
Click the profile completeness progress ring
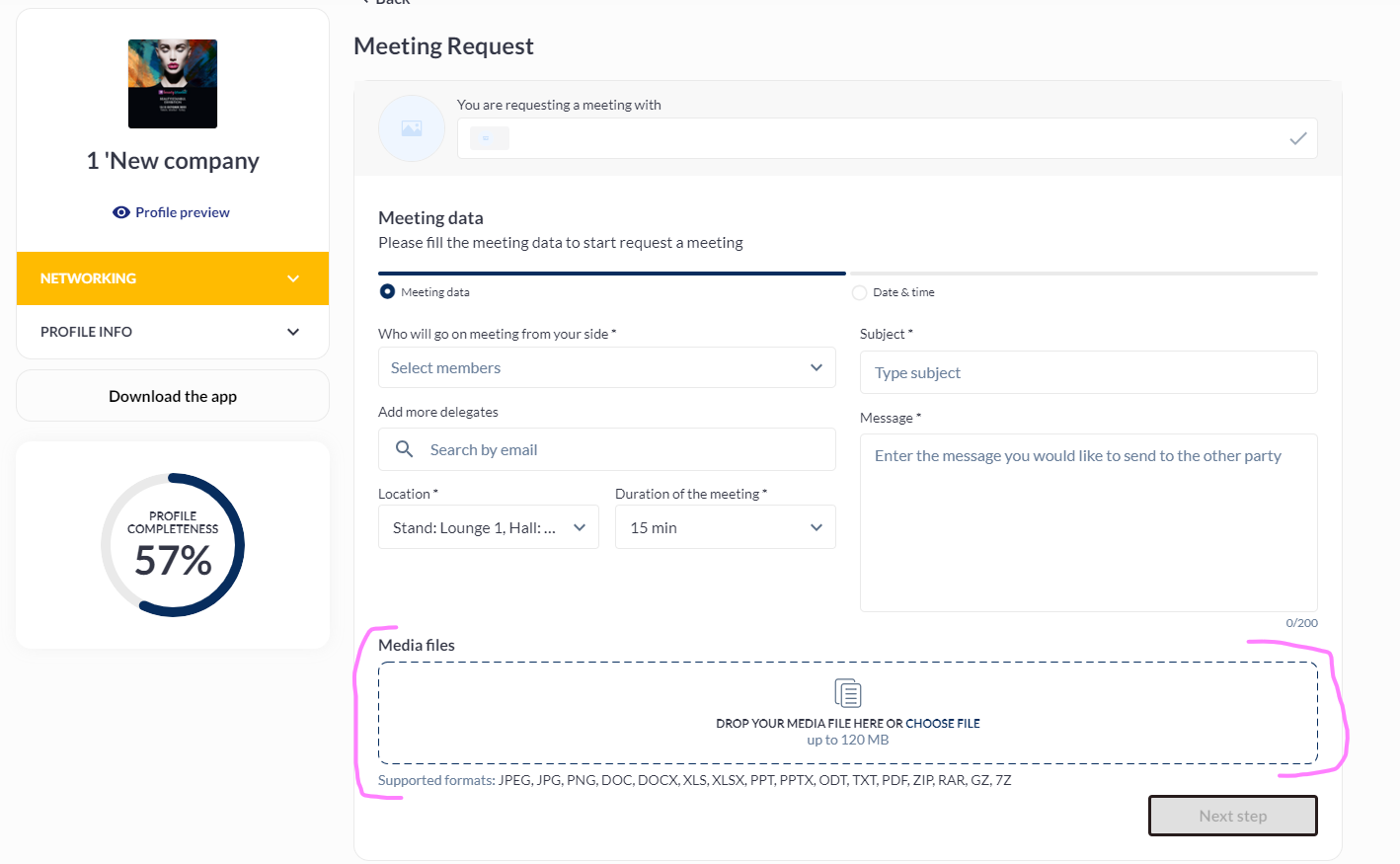(x=173, y=545)
